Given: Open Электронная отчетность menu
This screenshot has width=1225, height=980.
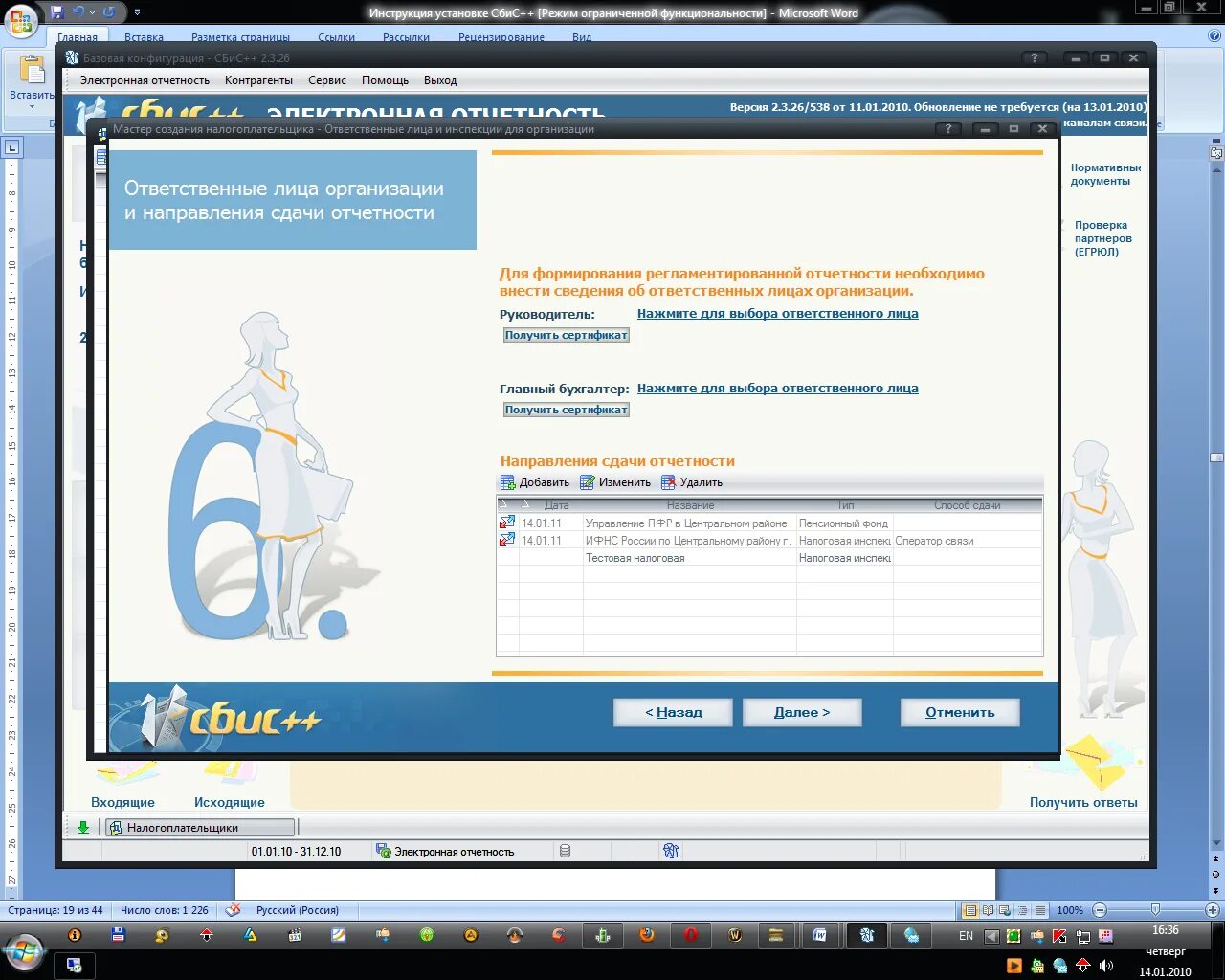Looking at the screenshot, I should tap(145, 80).
